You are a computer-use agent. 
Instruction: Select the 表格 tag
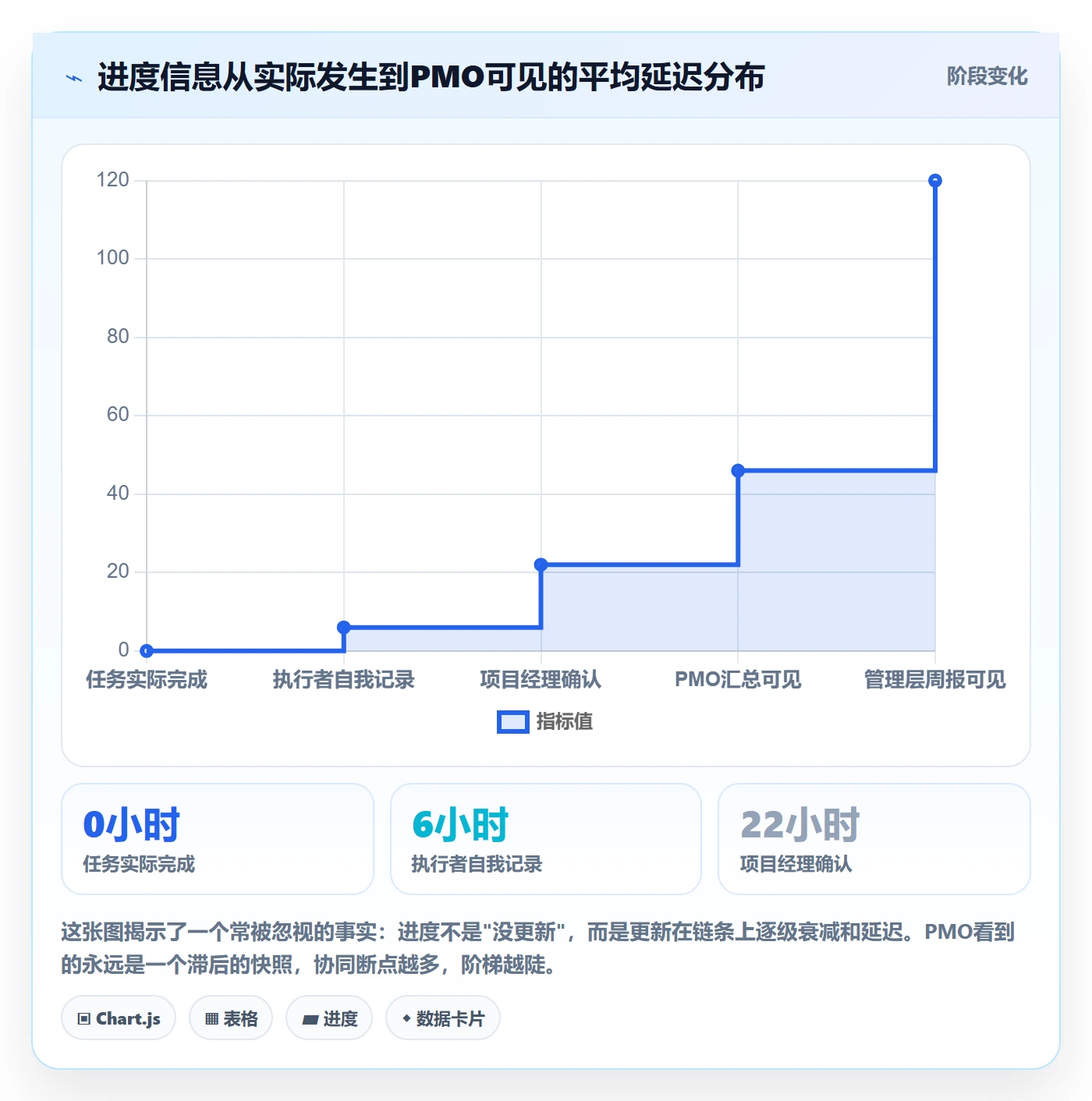pos(231,1018)
